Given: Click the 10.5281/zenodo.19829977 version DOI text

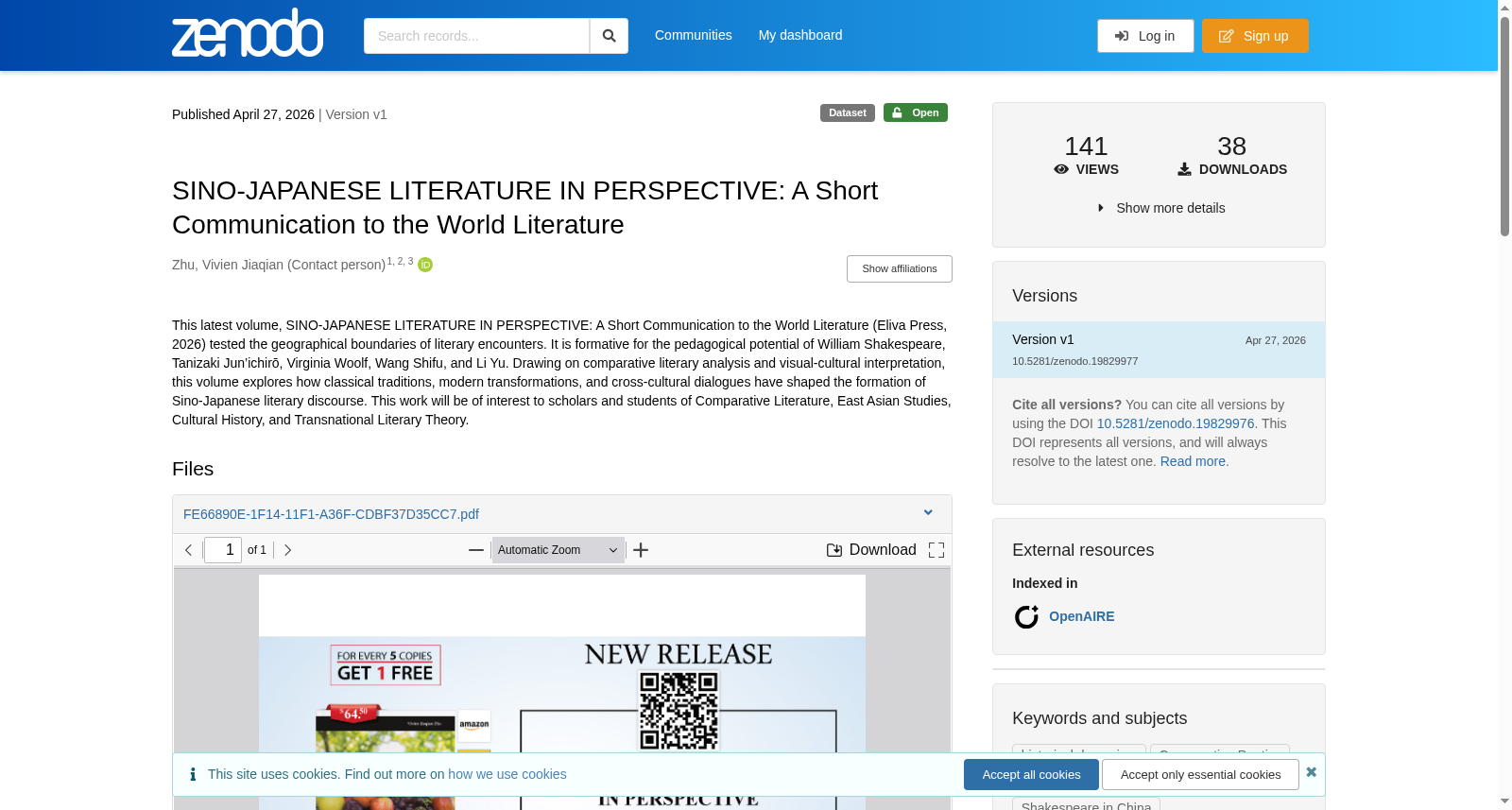Looking at the screenshot, I should click(x=1074, y=361).
